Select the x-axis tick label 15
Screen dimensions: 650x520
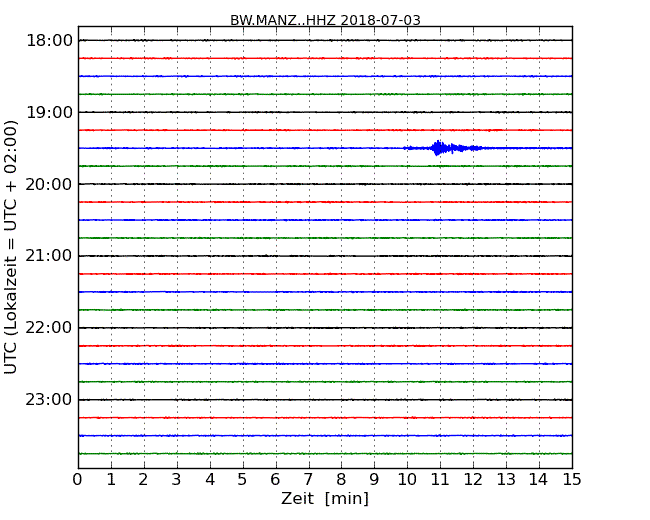[572, 479]
